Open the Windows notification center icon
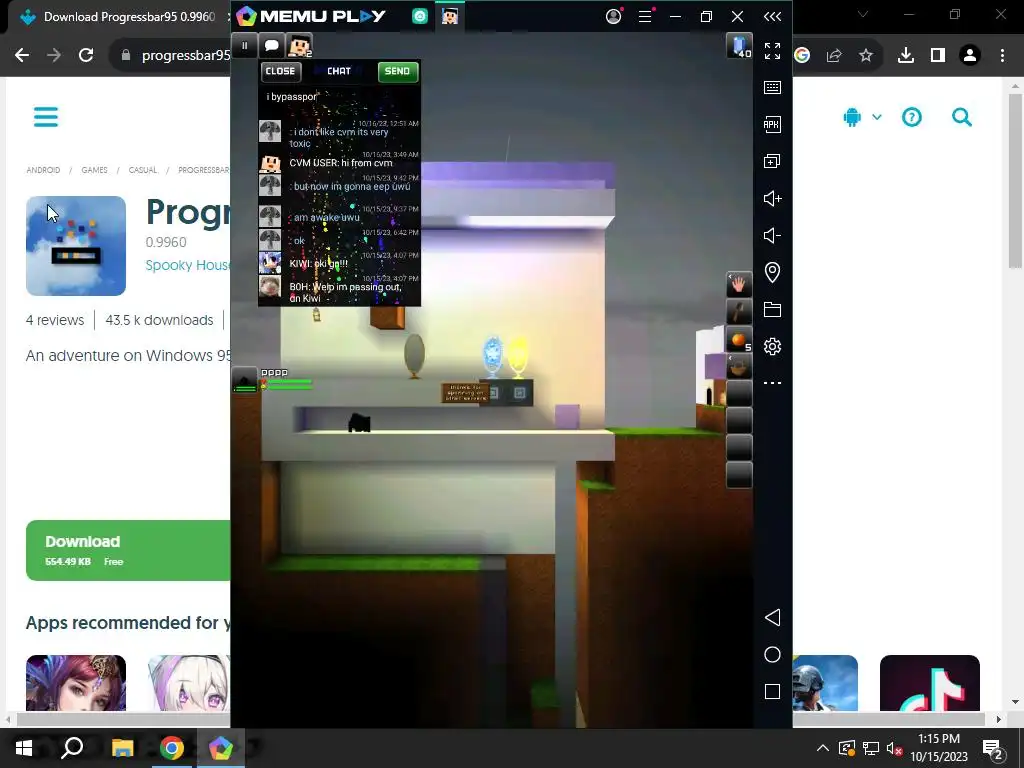 click(x=993, y=749)
